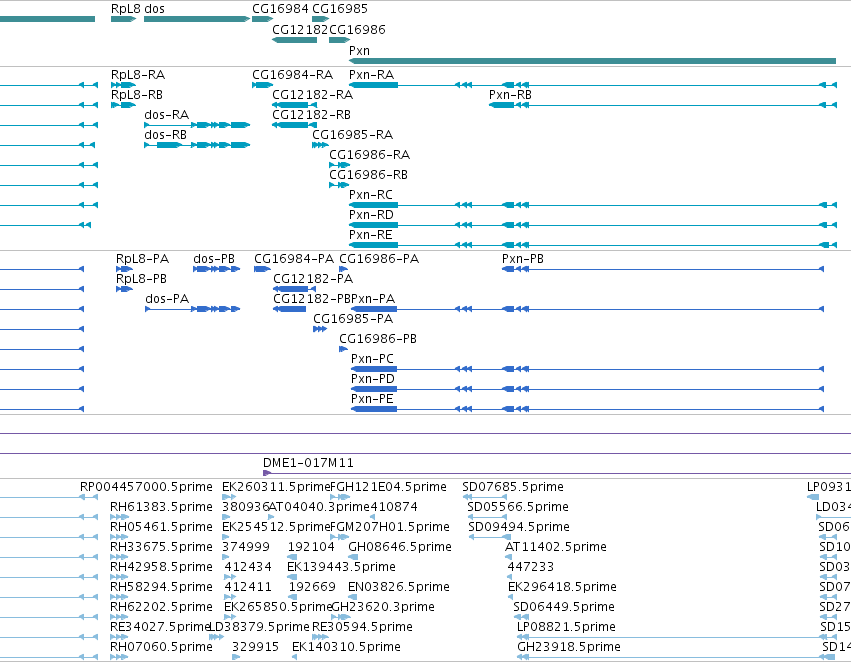Click the dos-RA transcript label
The width and height of the screenshot is (851, 662).
(x=167, y=115)
